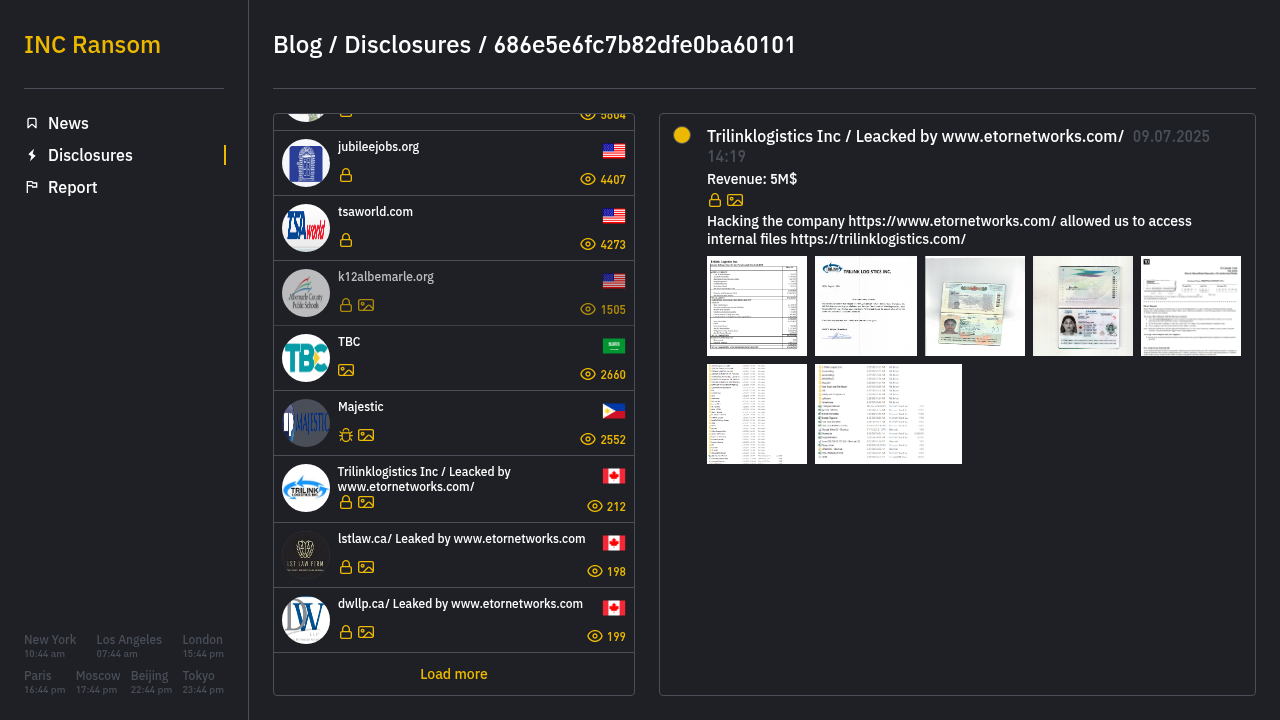This screenshot has width=1280, height=720.
Task: Open the dense text document thumbnail
Action: [1191, 306]
